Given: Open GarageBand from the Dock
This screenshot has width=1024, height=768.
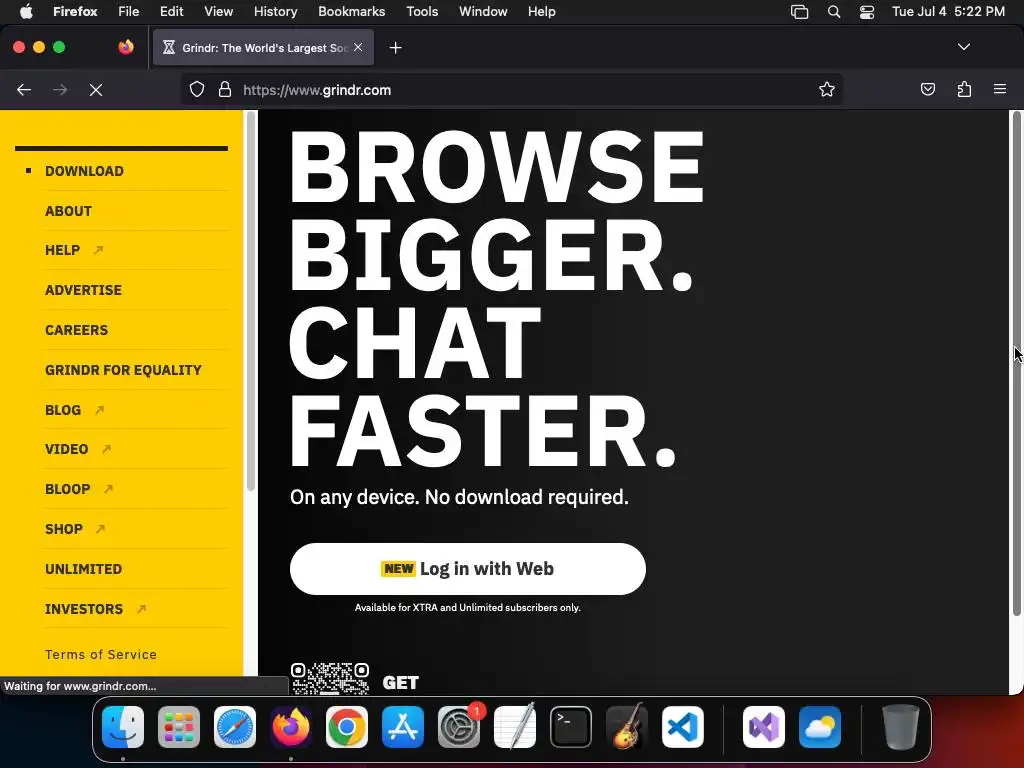Looking at the screenshot, I should [627, 727].
